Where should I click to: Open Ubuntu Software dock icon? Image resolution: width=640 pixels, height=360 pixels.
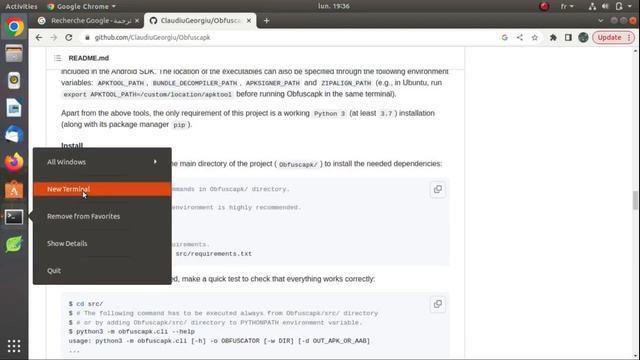(14, 189)
